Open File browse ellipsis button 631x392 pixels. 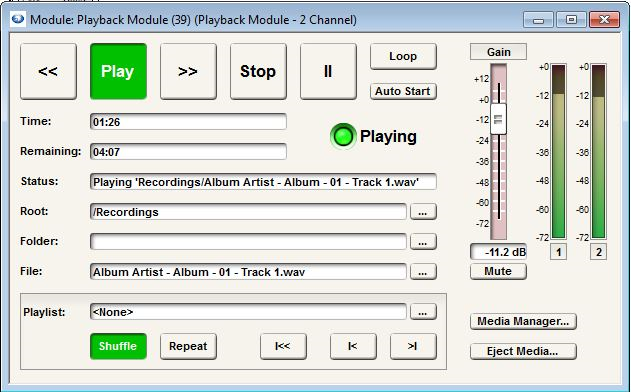[x=423, y=272]
